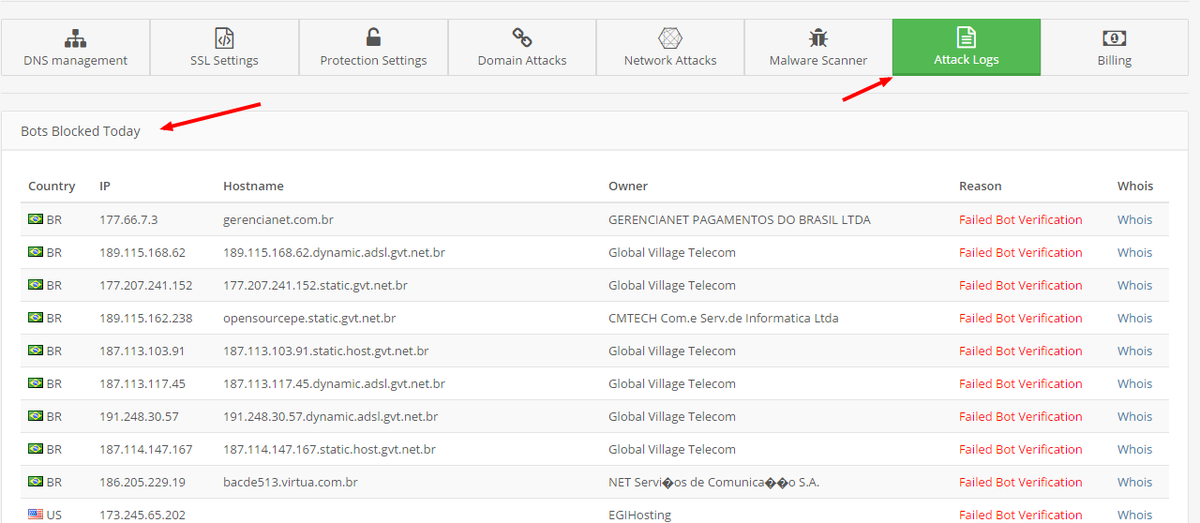This screenshot has height=523, width=1200.
Task: Click IP address 177.66.7.3
Action: [x=128, y=219]
